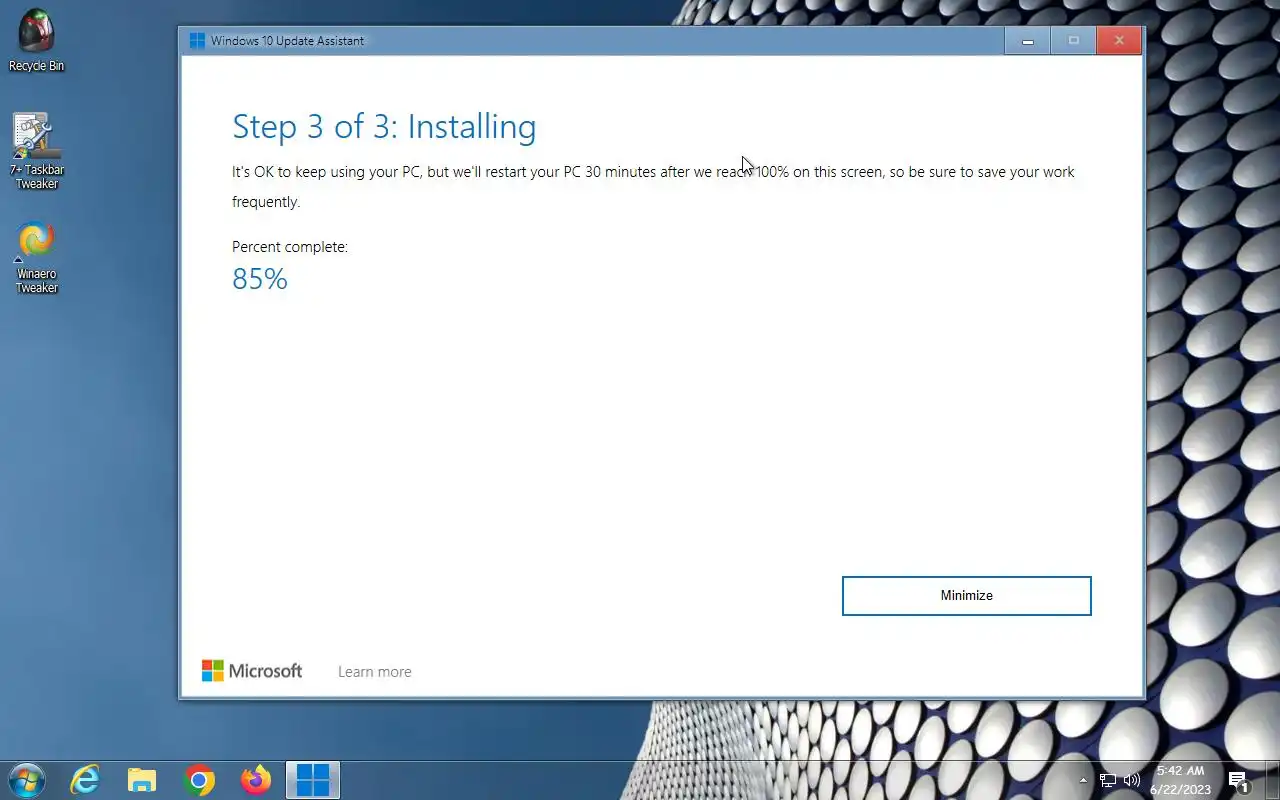The width and height of the screenshot is (1280, 800).
Task: Open the Recycle Bin desktop icon
Action: (x=36, y=41)
